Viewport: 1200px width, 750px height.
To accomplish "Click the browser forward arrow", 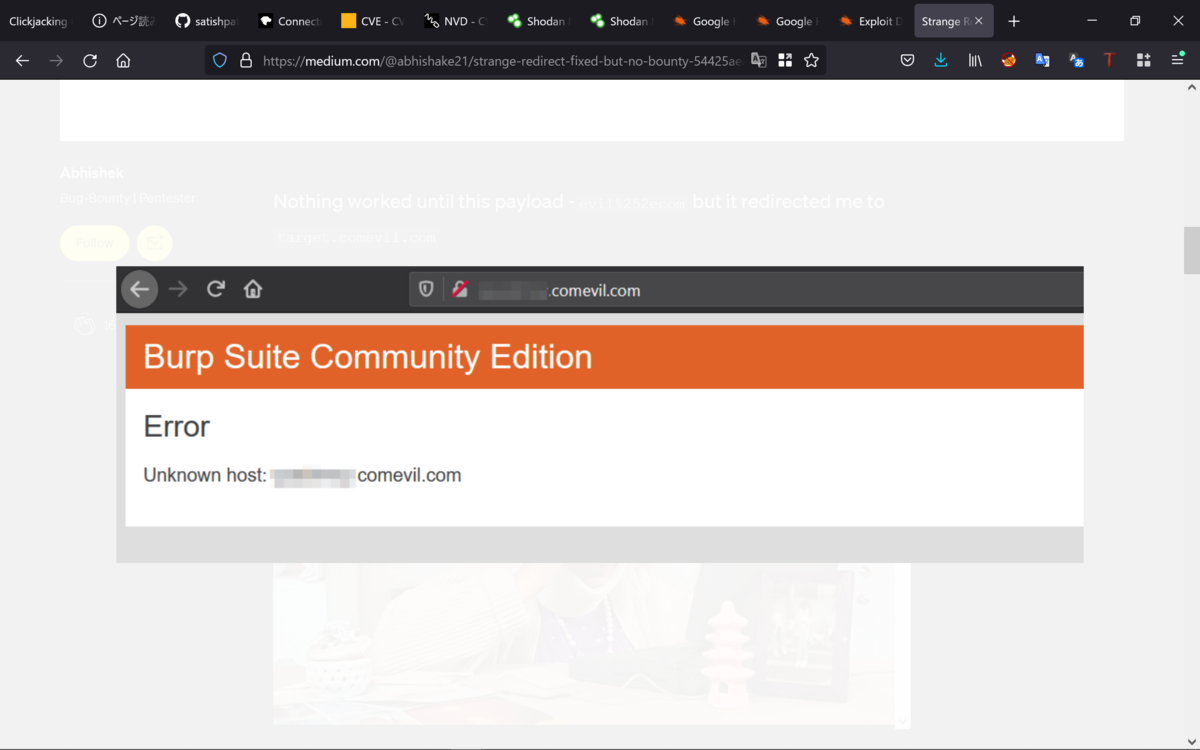I will [x=56, y=61].
